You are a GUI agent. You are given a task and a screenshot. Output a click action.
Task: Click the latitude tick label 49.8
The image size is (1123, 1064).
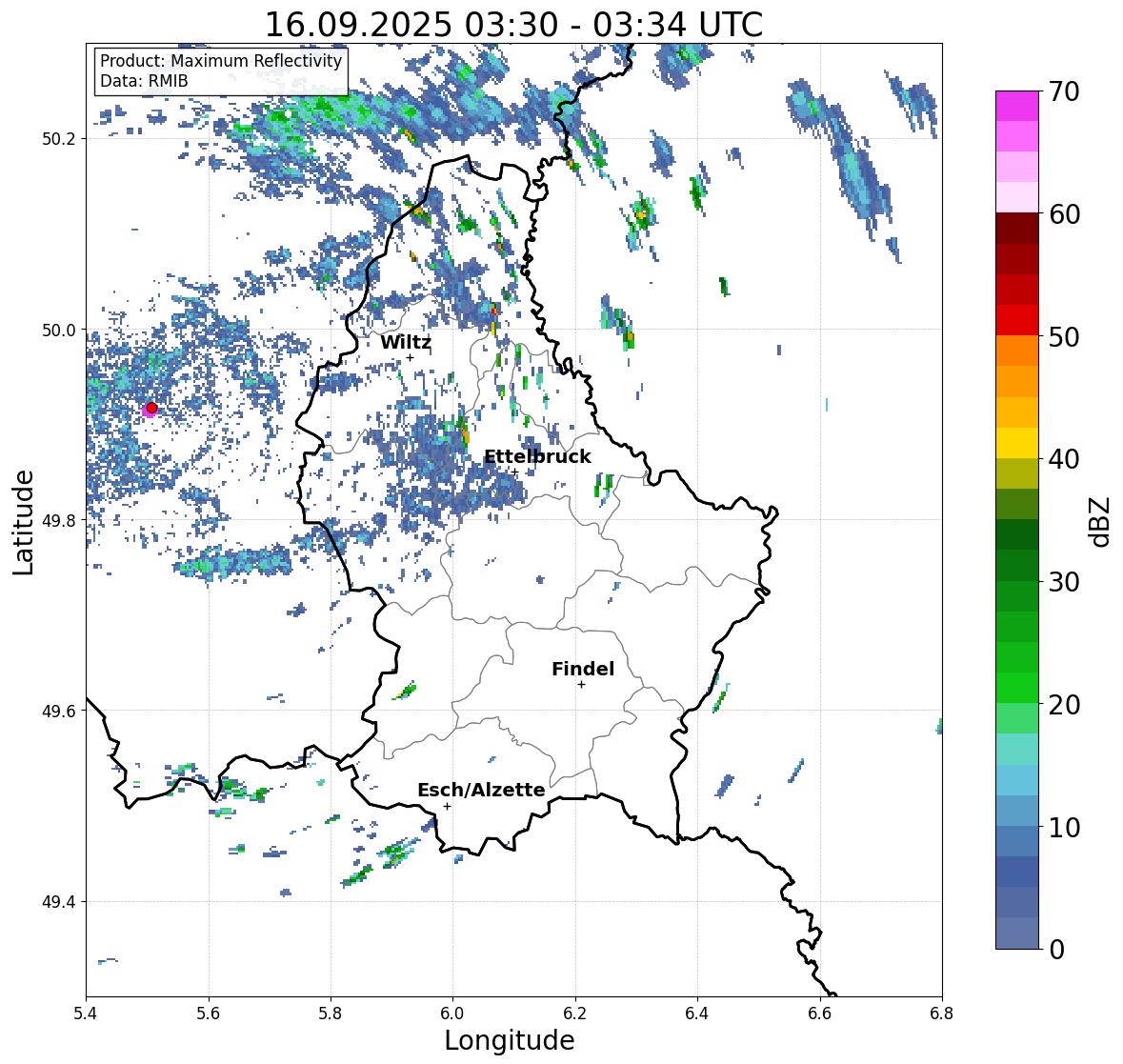[x=59, y=520]
